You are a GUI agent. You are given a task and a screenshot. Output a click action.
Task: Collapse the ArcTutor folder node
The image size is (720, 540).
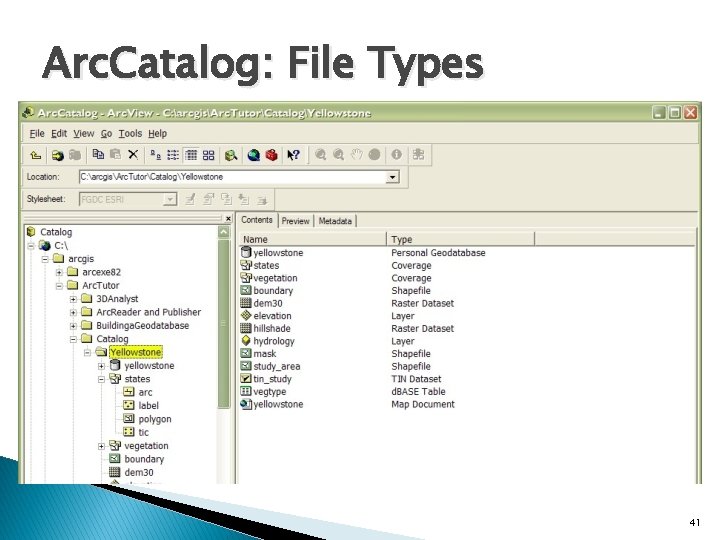point(59,286)
